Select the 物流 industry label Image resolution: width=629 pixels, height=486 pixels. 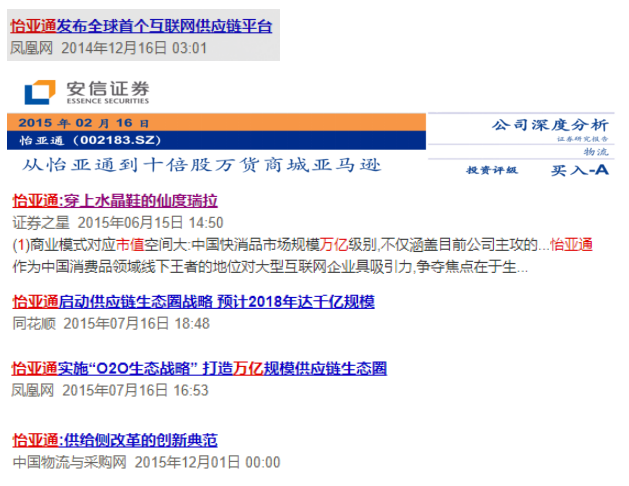[x=595, y=151]
